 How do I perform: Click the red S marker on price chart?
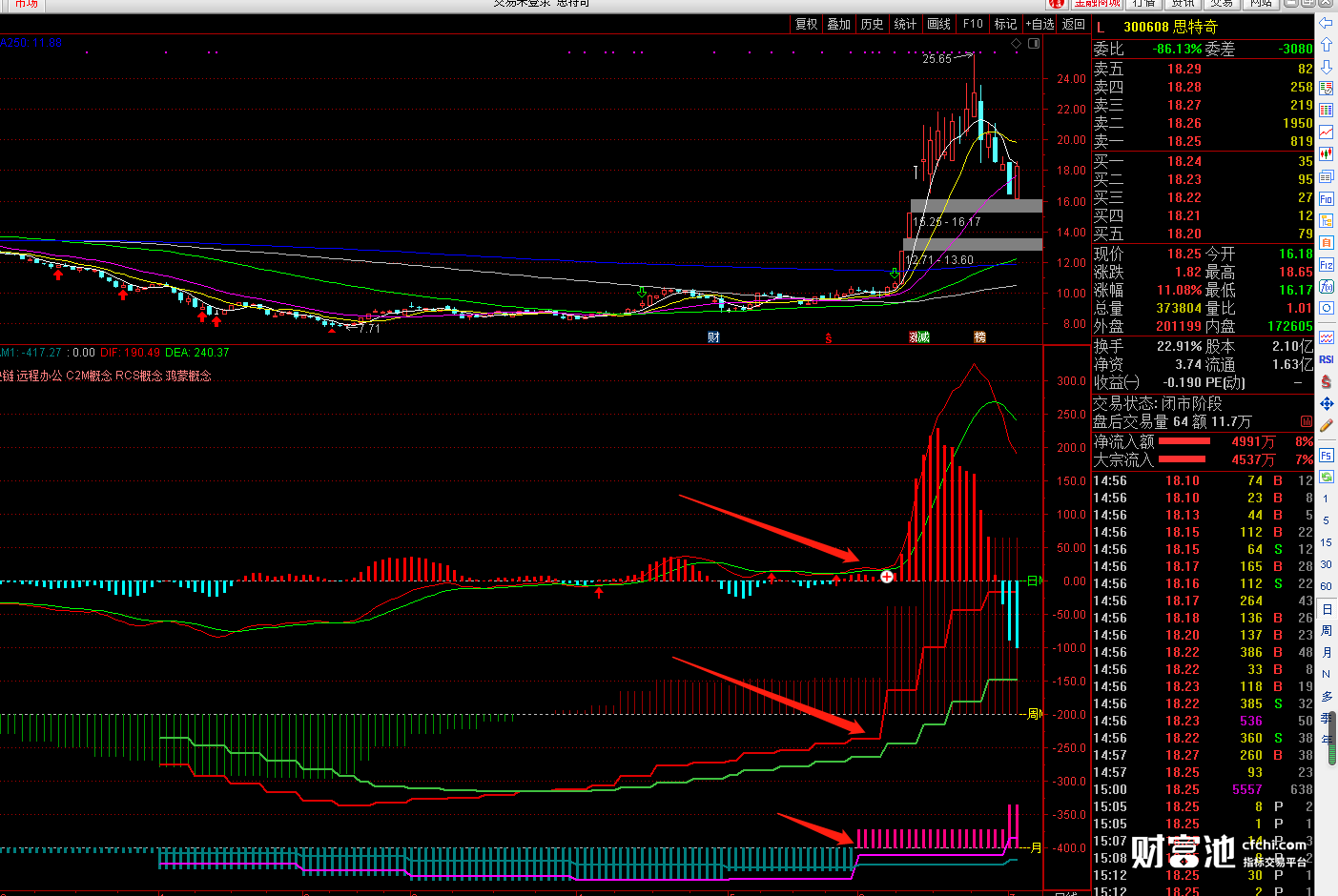(829, 338)
